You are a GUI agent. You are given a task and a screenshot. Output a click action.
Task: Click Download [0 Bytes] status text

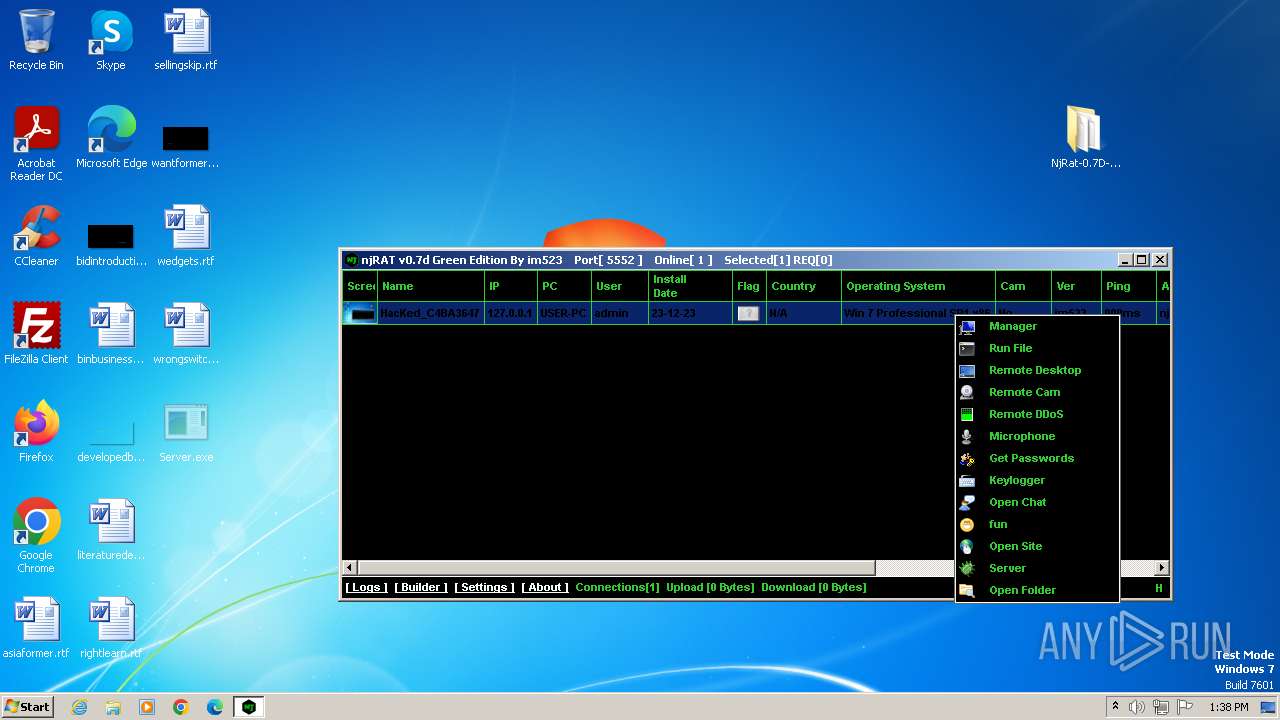(x=814, y=587)
